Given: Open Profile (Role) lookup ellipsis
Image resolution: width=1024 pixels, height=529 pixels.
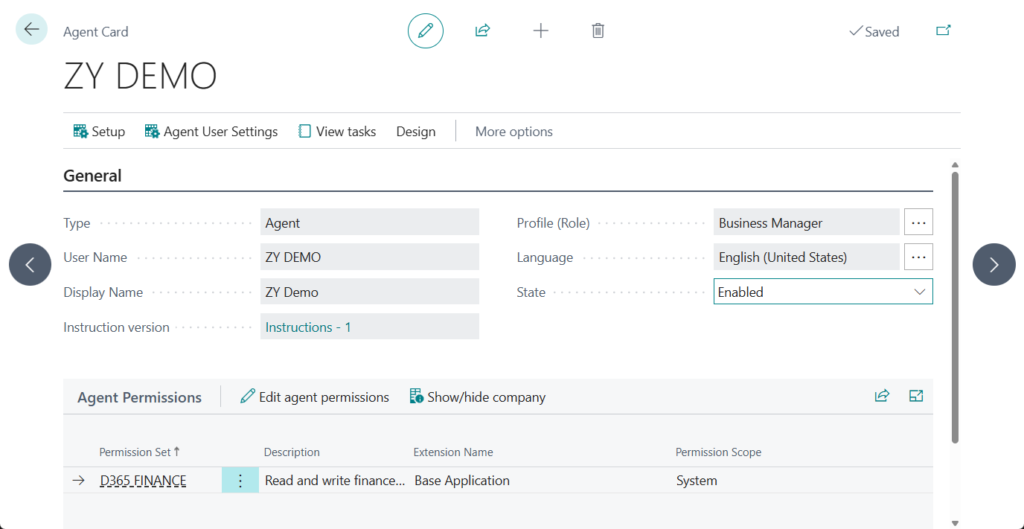Looking at the screenshot, I should coord(918,223).
